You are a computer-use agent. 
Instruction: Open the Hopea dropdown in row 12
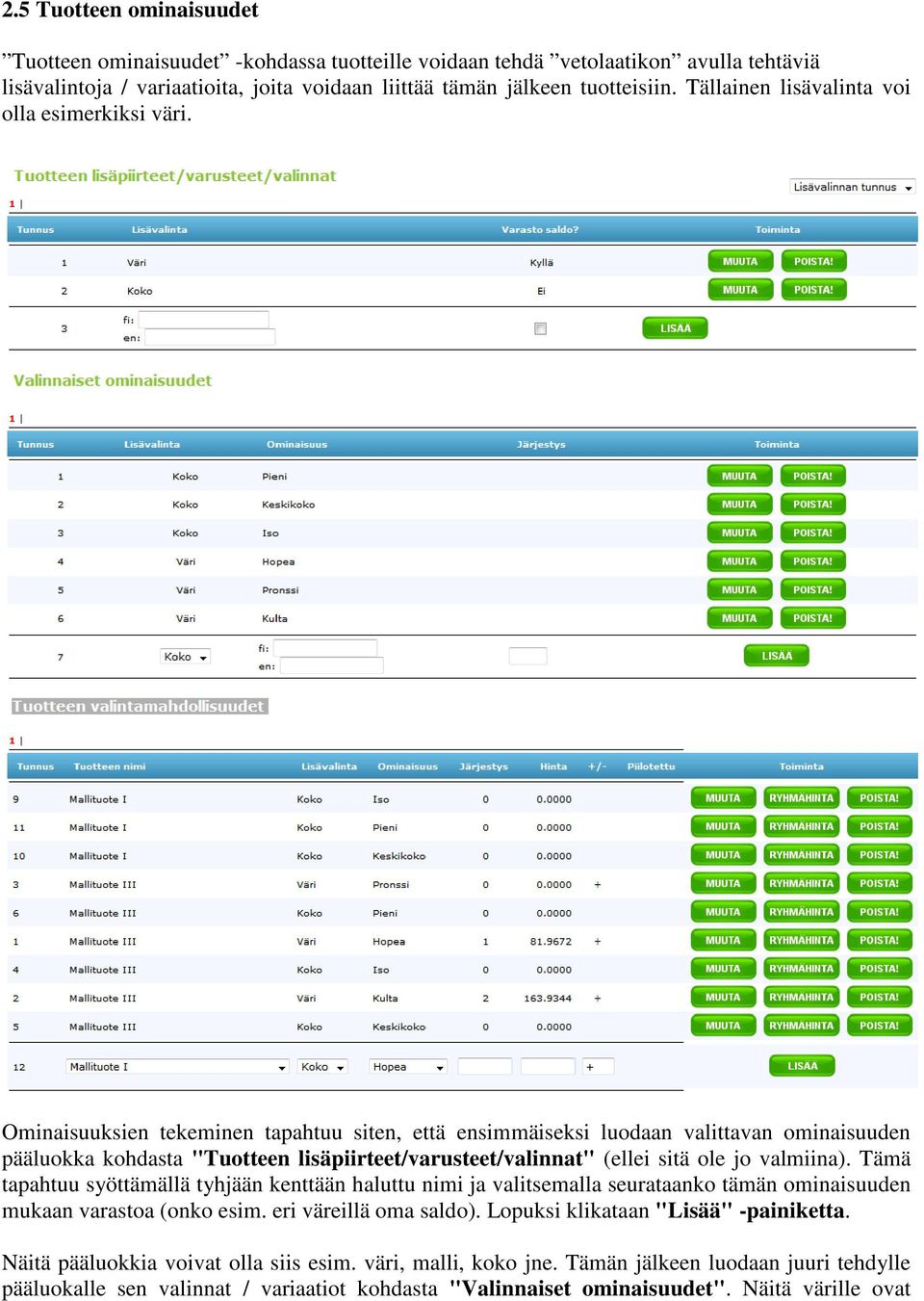[x=408, y=1067]
